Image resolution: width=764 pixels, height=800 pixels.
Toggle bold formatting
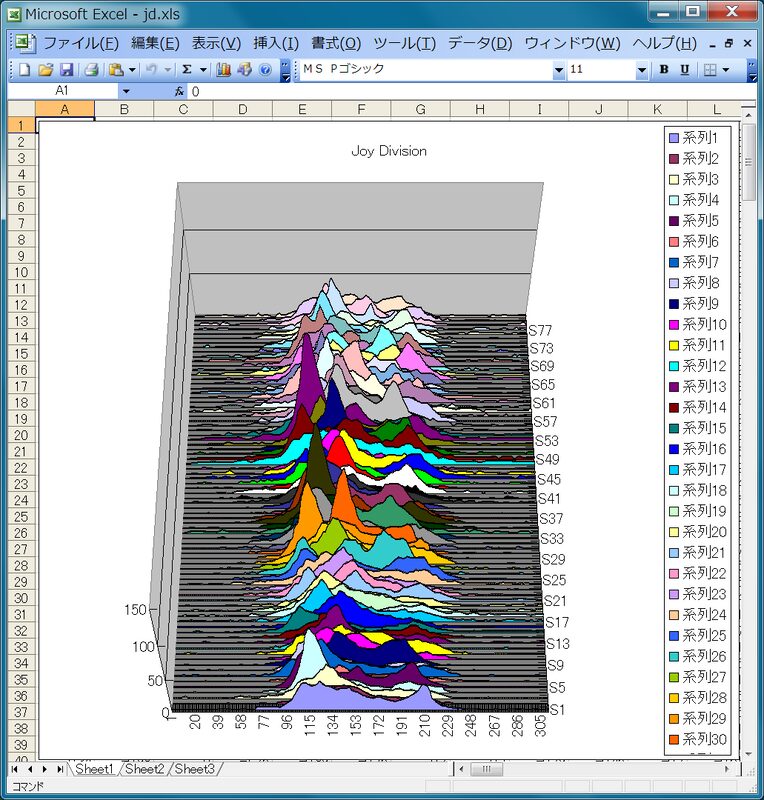pyautogui.click(x=664, y=69)
